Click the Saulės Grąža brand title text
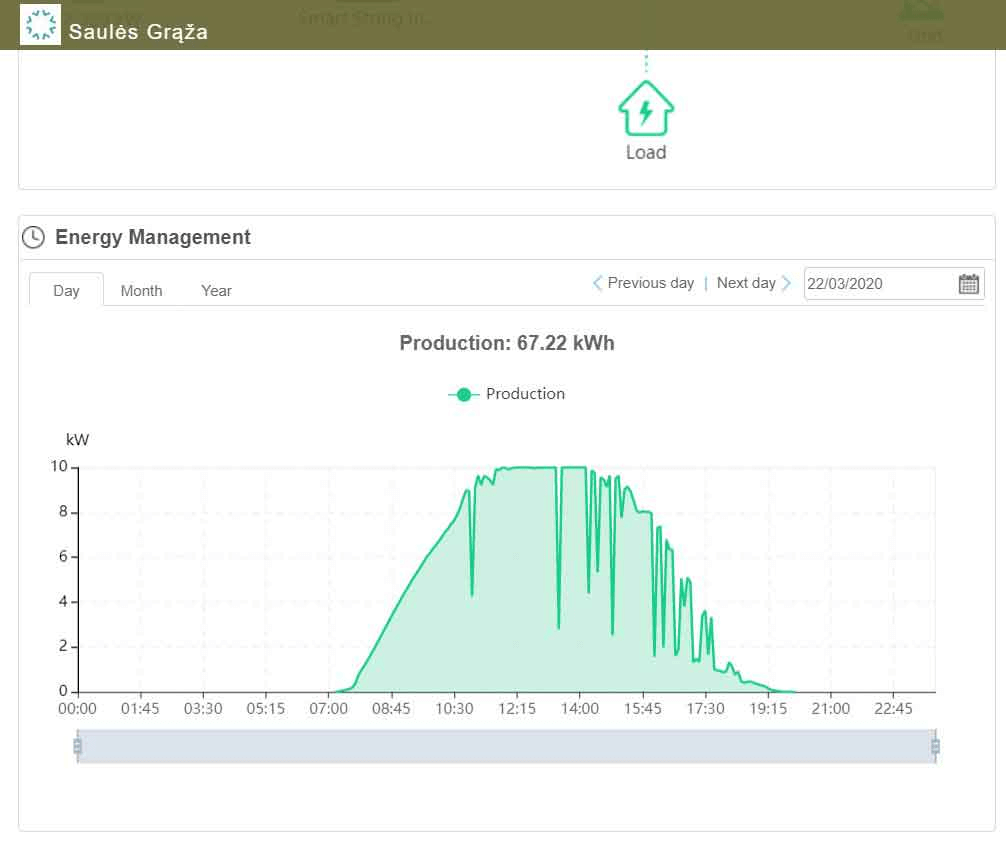 138,32
